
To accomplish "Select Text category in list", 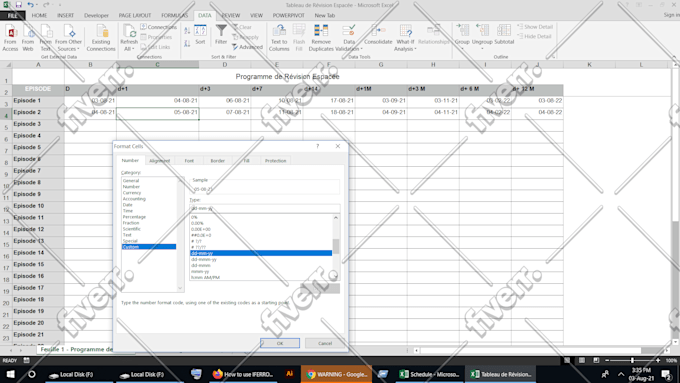I will [x=127, y=235].
